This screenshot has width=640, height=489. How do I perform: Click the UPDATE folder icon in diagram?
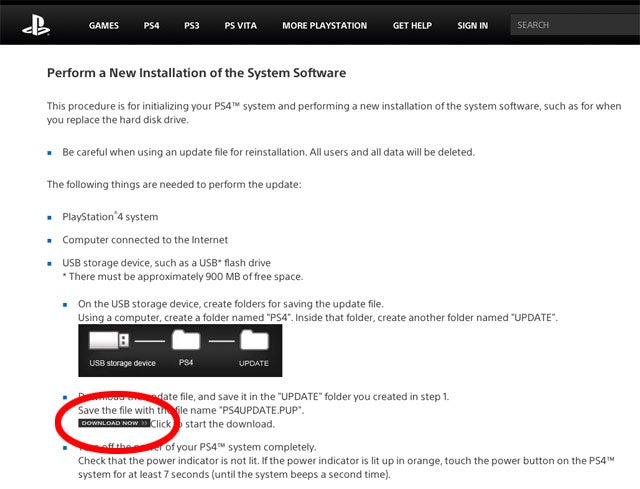pyautogui.click(x=254, y=340)
